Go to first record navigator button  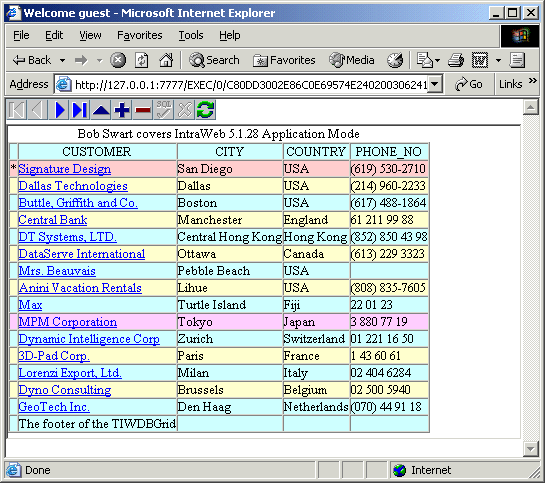(16, 110)
